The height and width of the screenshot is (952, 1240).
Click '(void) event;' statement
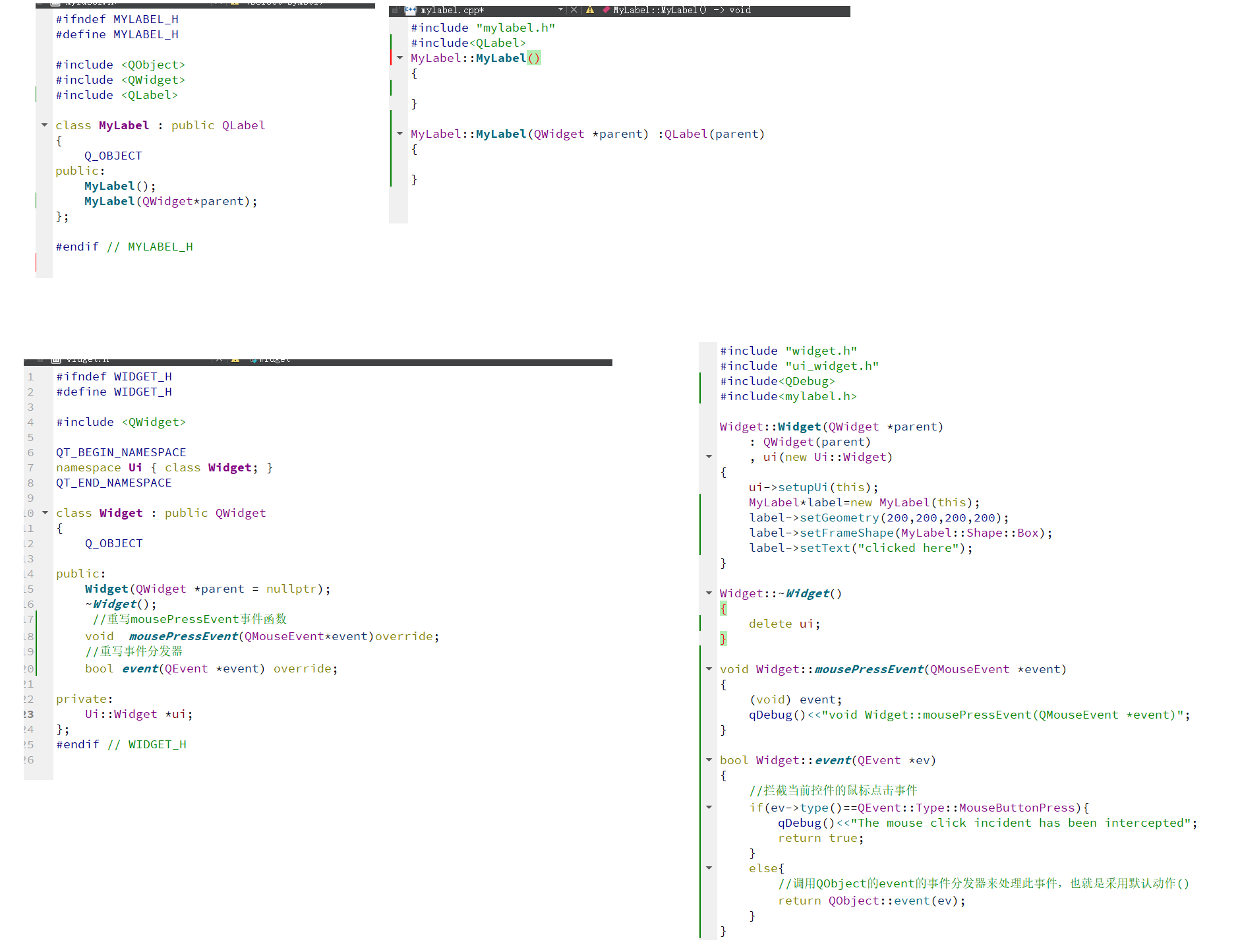tap(796, 699)
